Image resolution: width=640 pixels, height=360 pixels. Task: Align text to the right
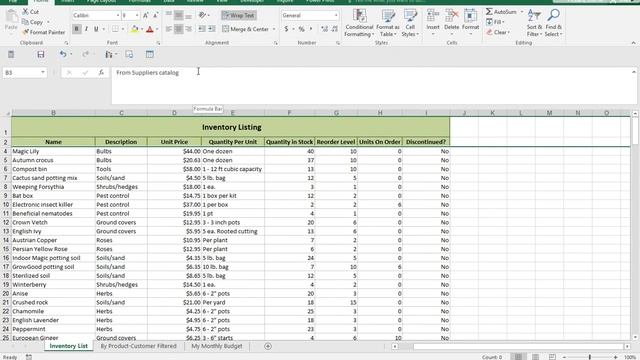coord(188,29)
